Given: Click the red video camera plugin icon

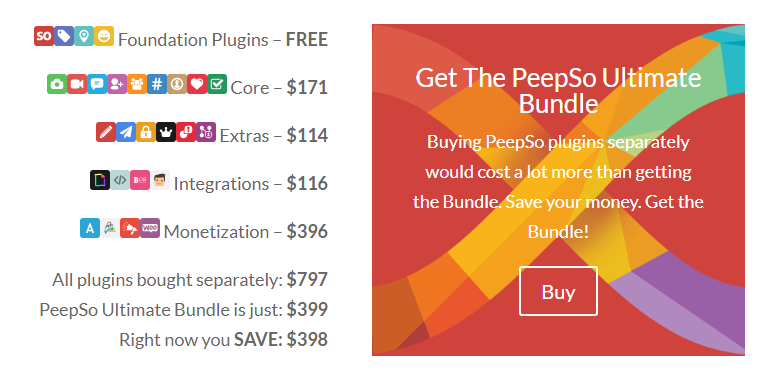Looking at the screenshot, I should tap(77, 84).
